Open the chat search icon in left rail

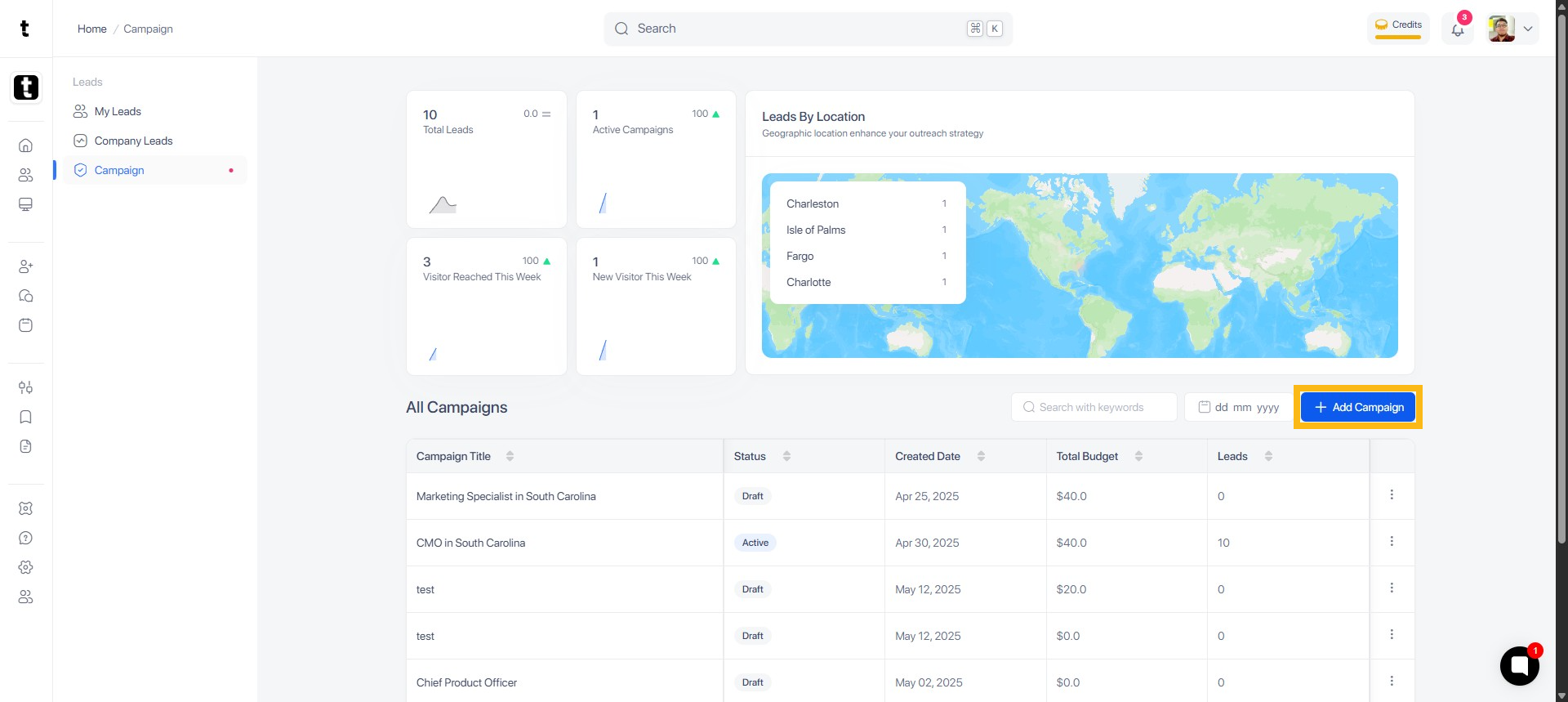click(x=25, y=296)
